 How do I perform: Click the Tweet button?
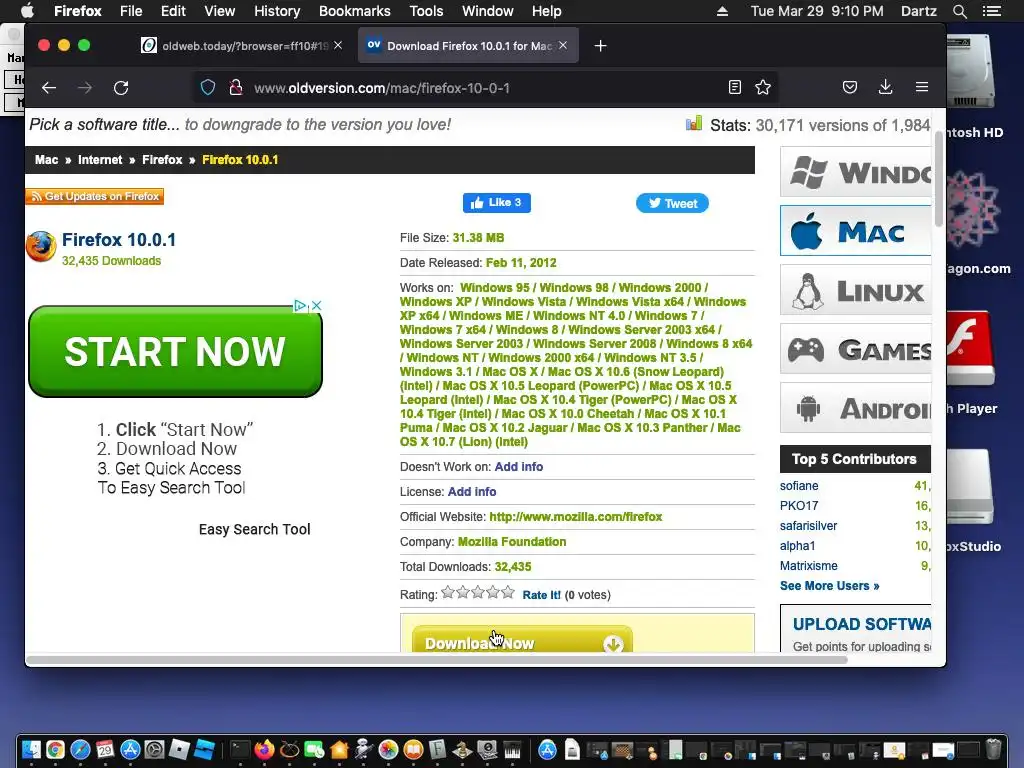pos(672,203)
